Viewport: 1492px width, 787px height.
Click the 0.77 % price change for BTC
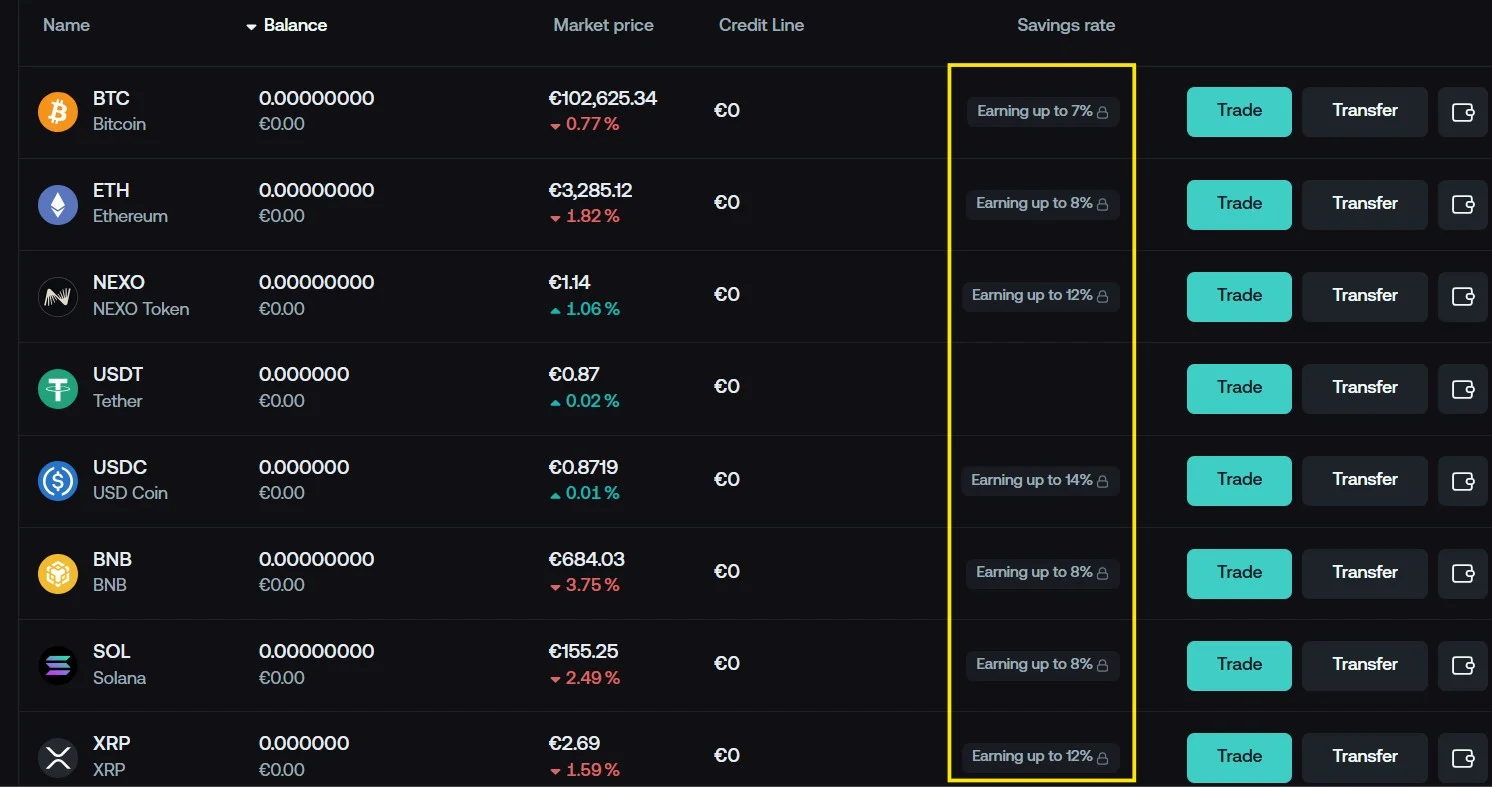point(585,125)
